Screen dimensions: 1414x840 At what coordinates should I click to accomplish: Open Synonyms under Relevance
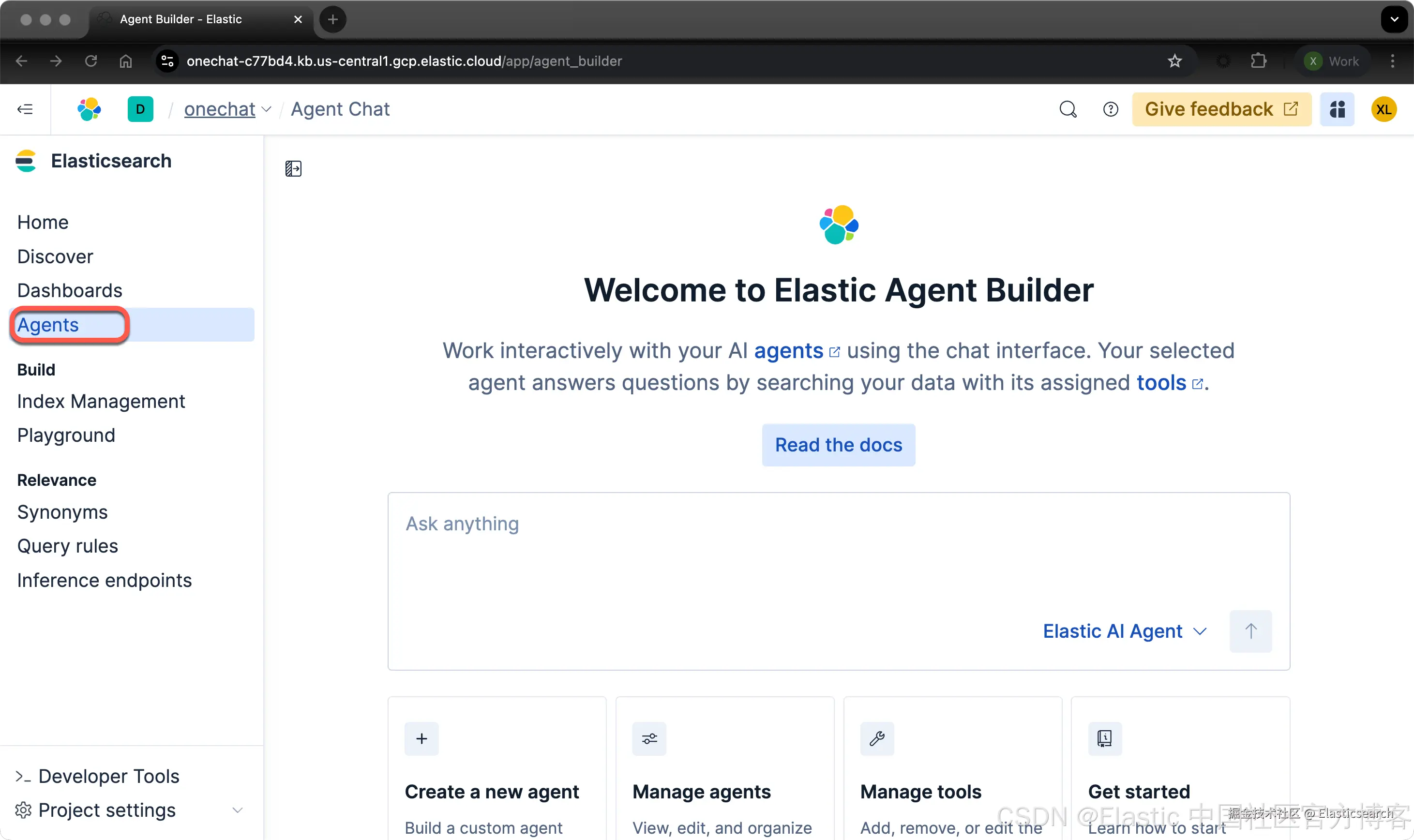click(x=62, y=512)
